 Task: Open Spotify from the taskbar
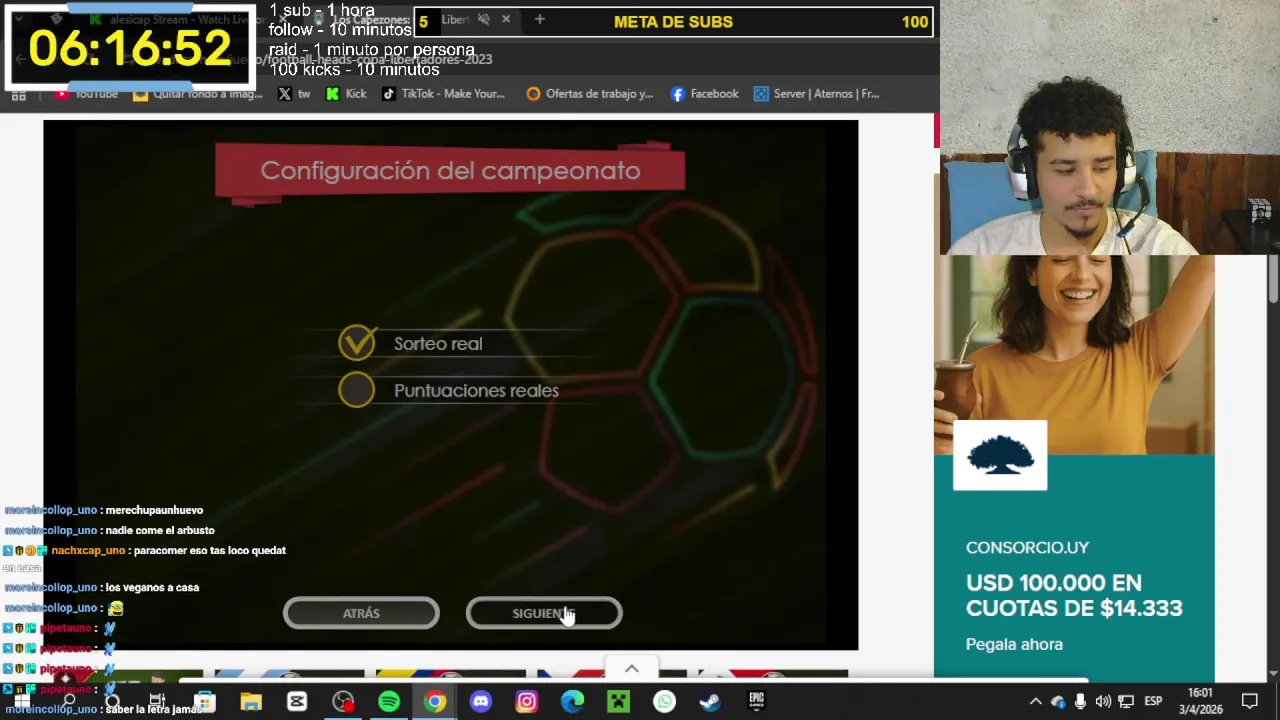click(x=389, y=702)
